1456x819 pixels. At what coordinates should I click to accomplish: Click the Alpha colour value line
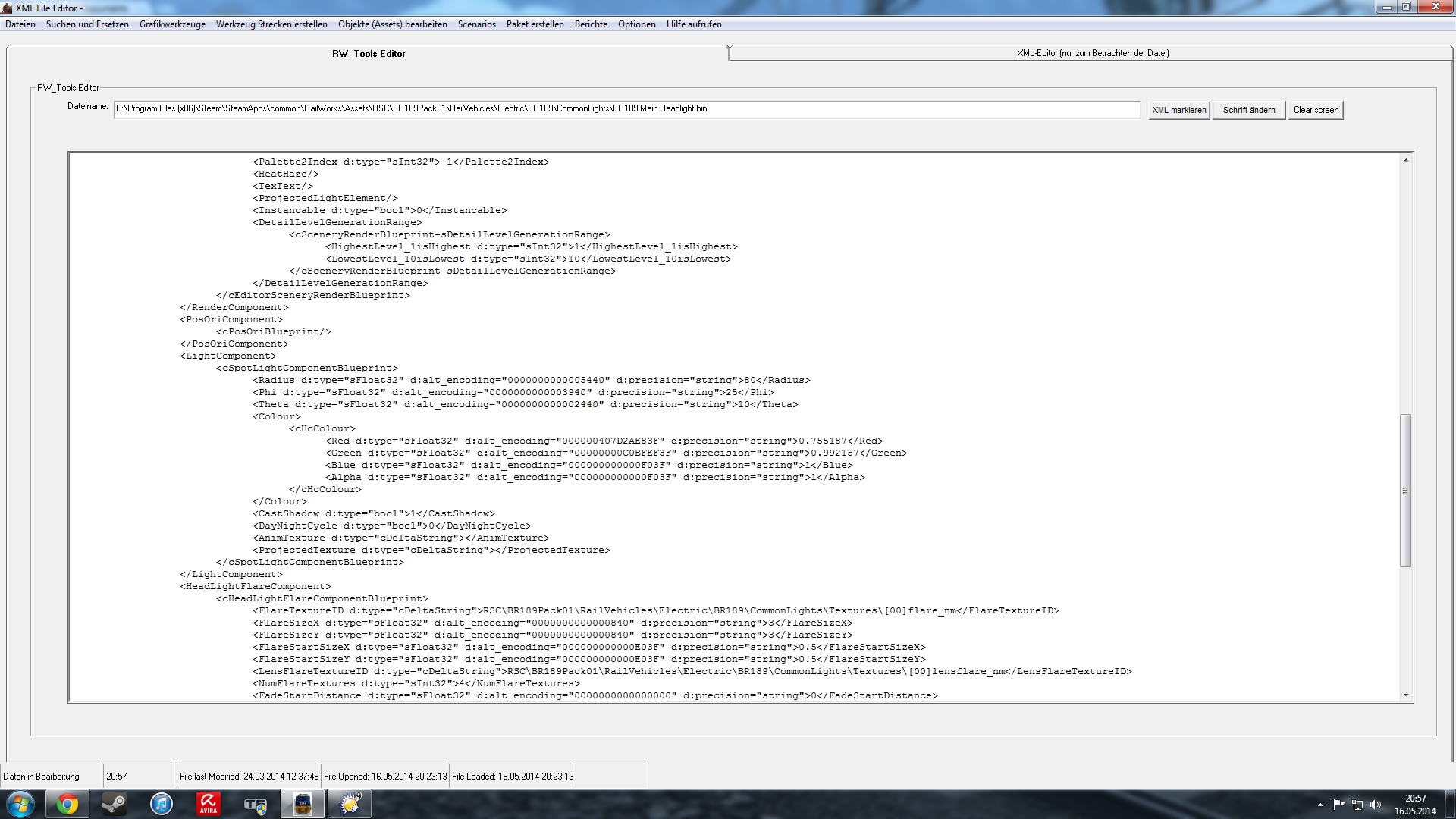[x=595, y=477]
